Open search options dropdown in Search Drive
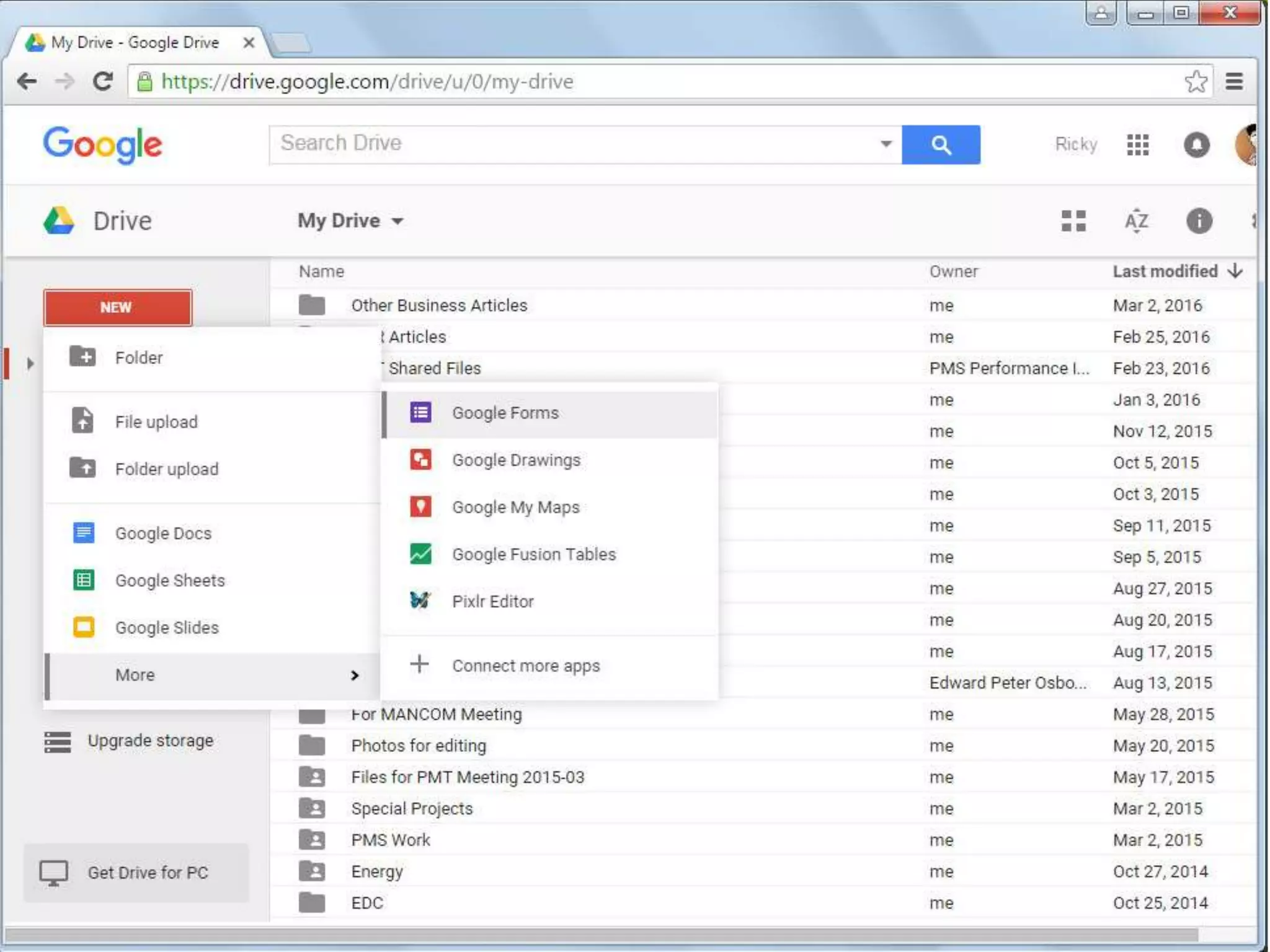Viewport: 1270px width, 952px height. 886,144
